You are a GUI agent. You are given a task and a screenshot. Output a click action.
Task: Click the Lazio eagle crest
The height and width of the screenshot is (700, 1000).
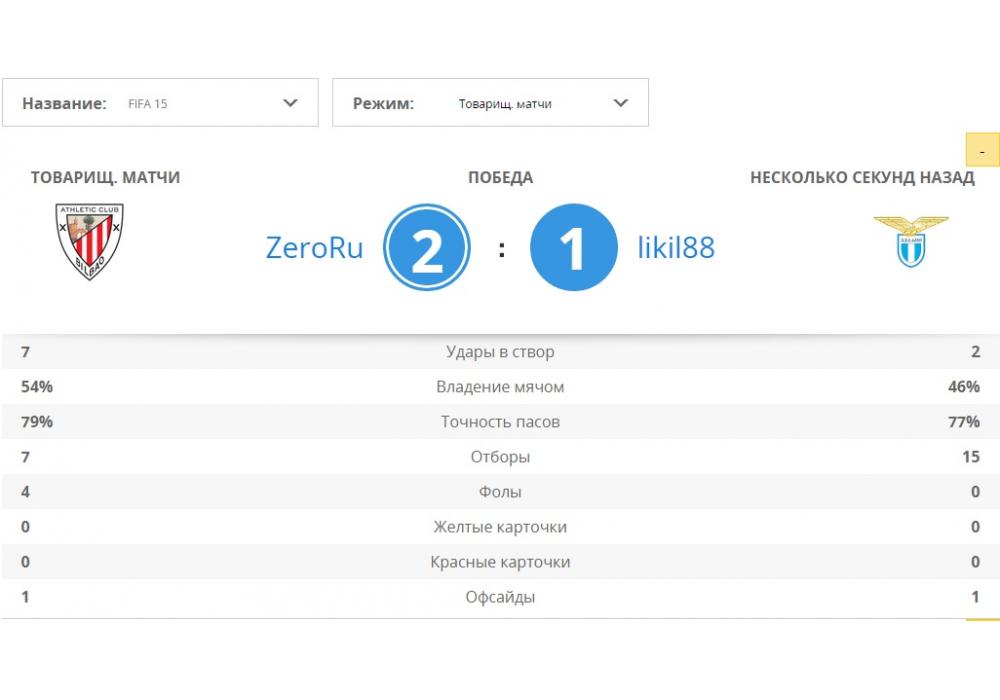(911, 242)
